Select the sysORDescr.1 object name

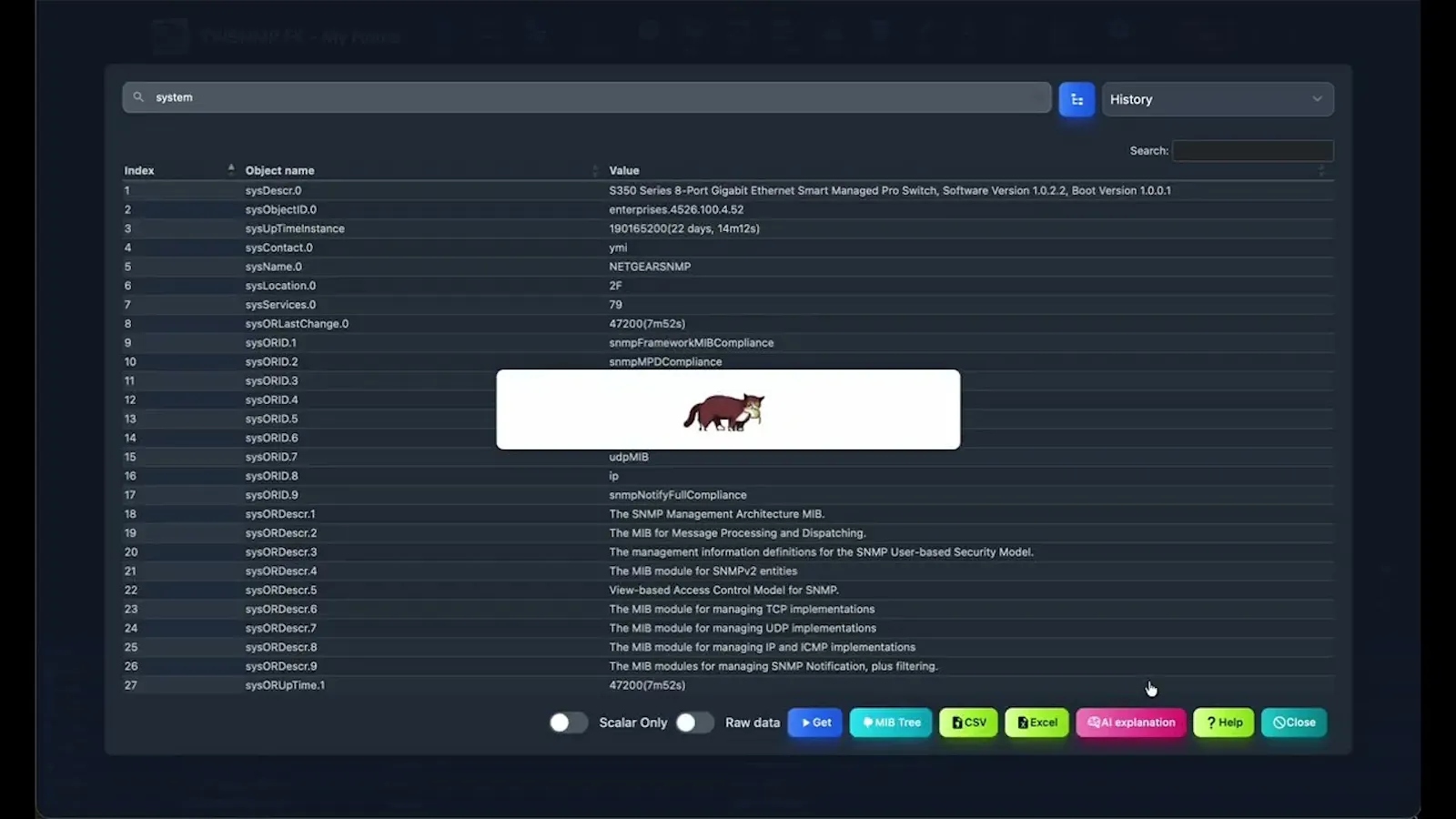pyautogui.click(x=280, y=514)
